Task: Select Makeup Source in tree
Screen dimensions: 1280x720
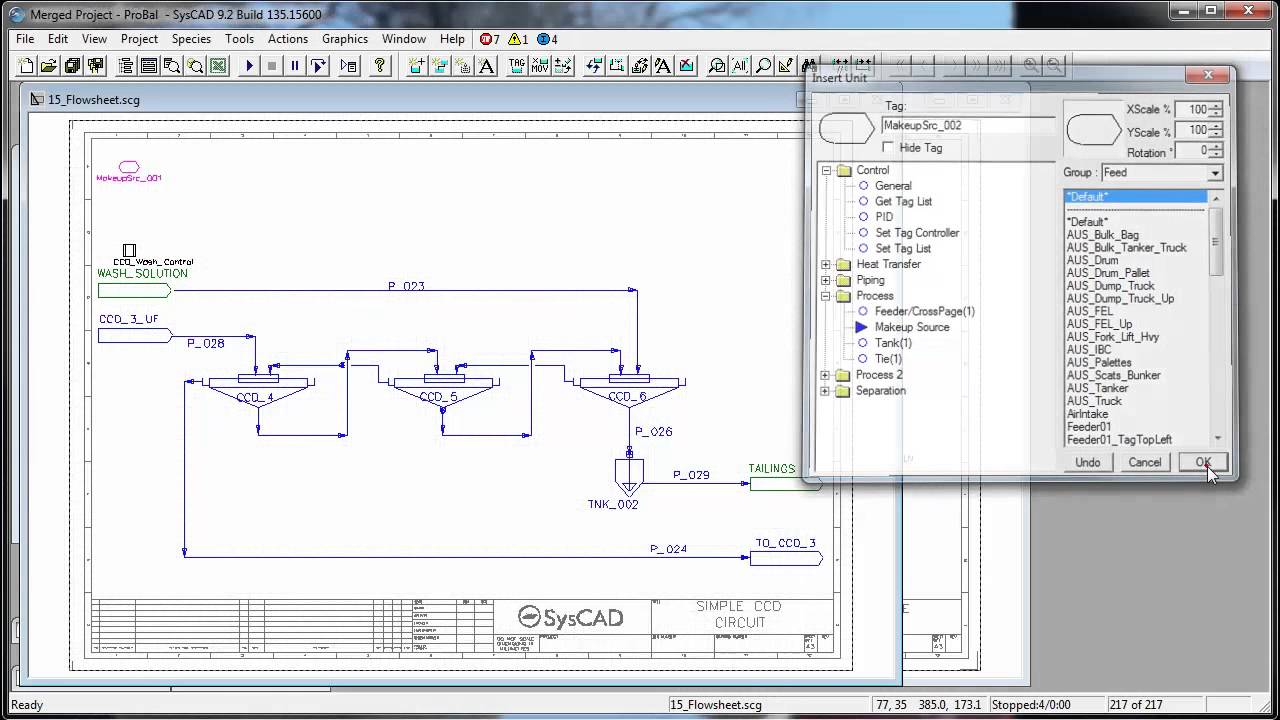Action: click(x=912, y=327)
